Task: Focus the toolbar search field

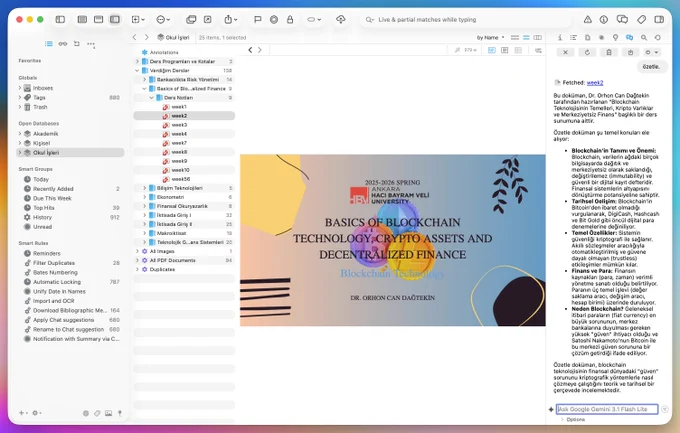Action: [x=466, y=20]
